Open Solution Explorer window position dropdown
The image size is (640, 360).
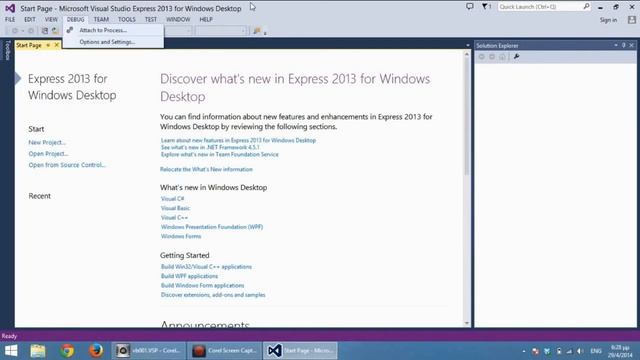pyautogui.click(x=616, y=45)
